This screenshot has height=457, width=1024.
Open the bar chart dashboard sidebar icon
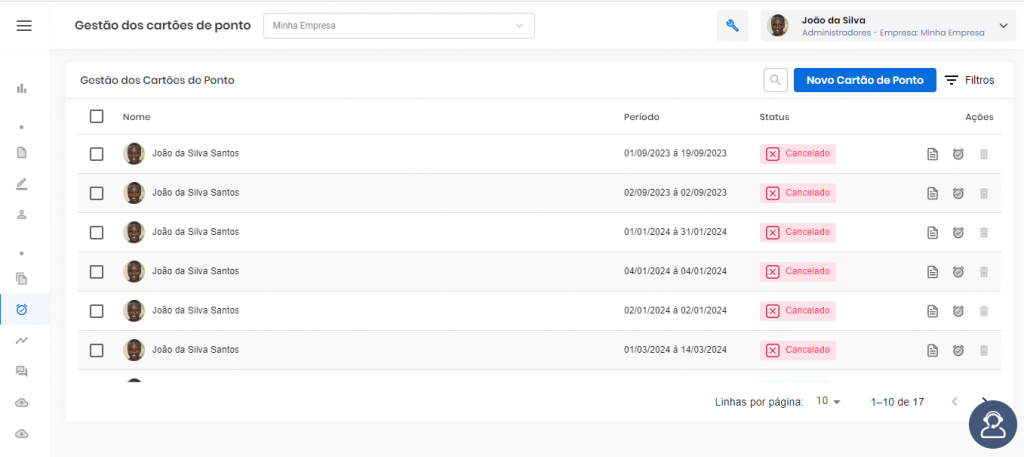click(22, 88)
